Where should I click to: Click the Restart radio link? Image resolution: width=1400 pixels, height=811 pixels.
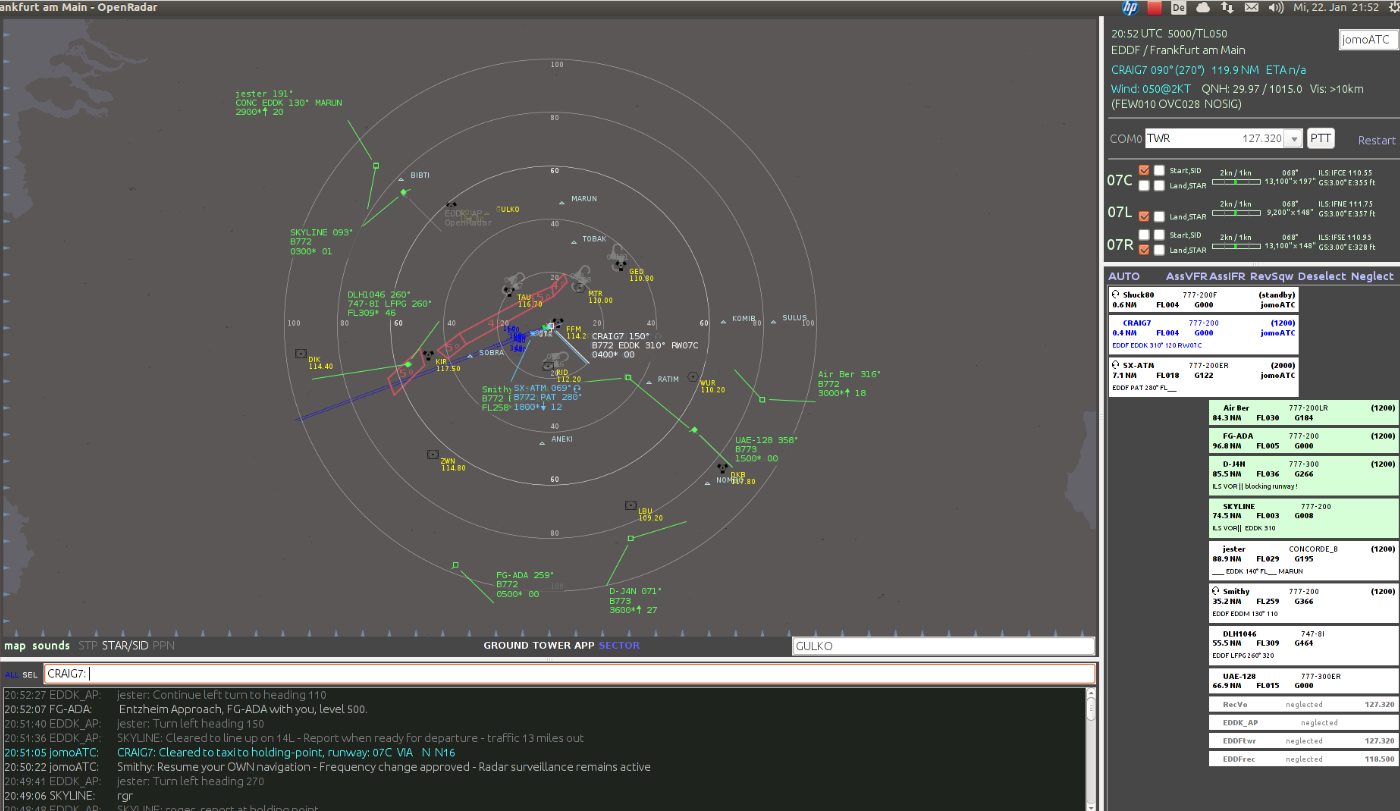1376,140
